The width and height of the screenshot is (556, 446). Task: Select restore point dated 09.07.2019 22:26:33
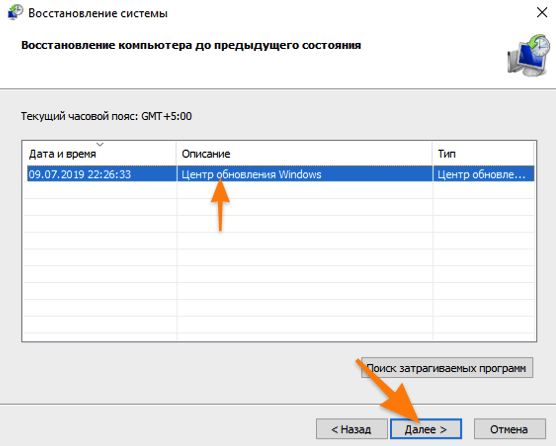click(281, 174)
